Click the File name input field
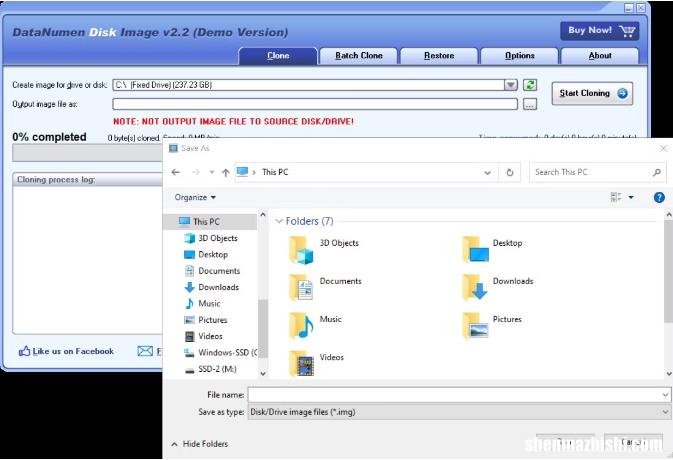Viewport: 673px width, 460px height. [454, 395]
